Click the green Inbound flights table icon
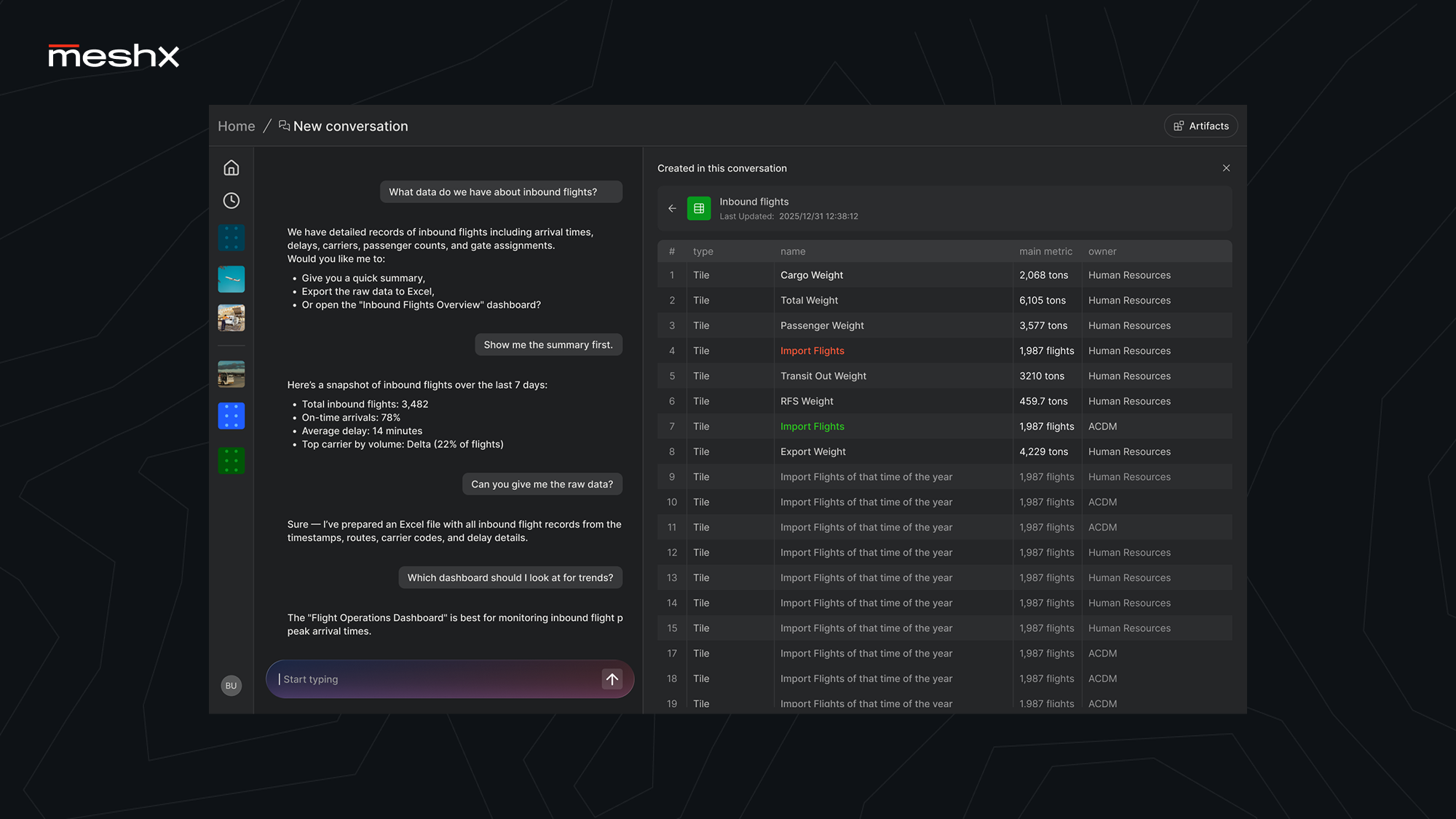 (699, 209)
